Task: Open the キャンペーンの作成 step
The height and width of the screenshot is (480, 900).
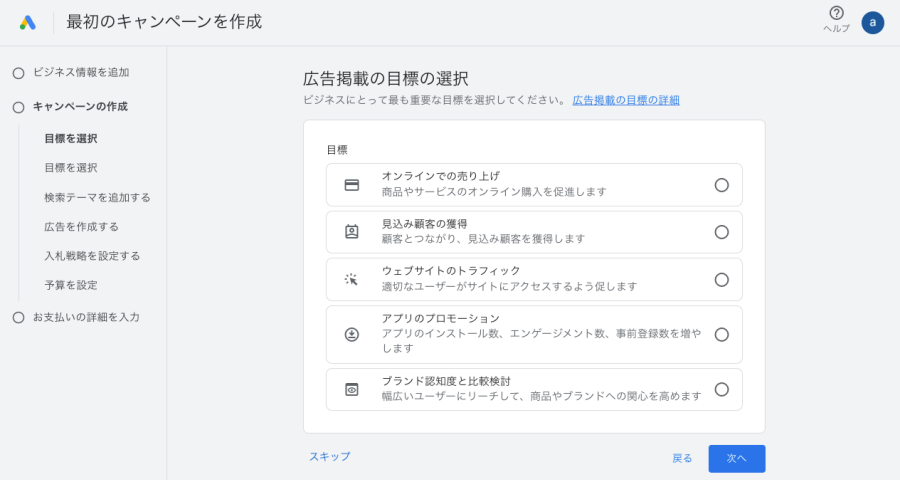Action: tap(80, 107)
